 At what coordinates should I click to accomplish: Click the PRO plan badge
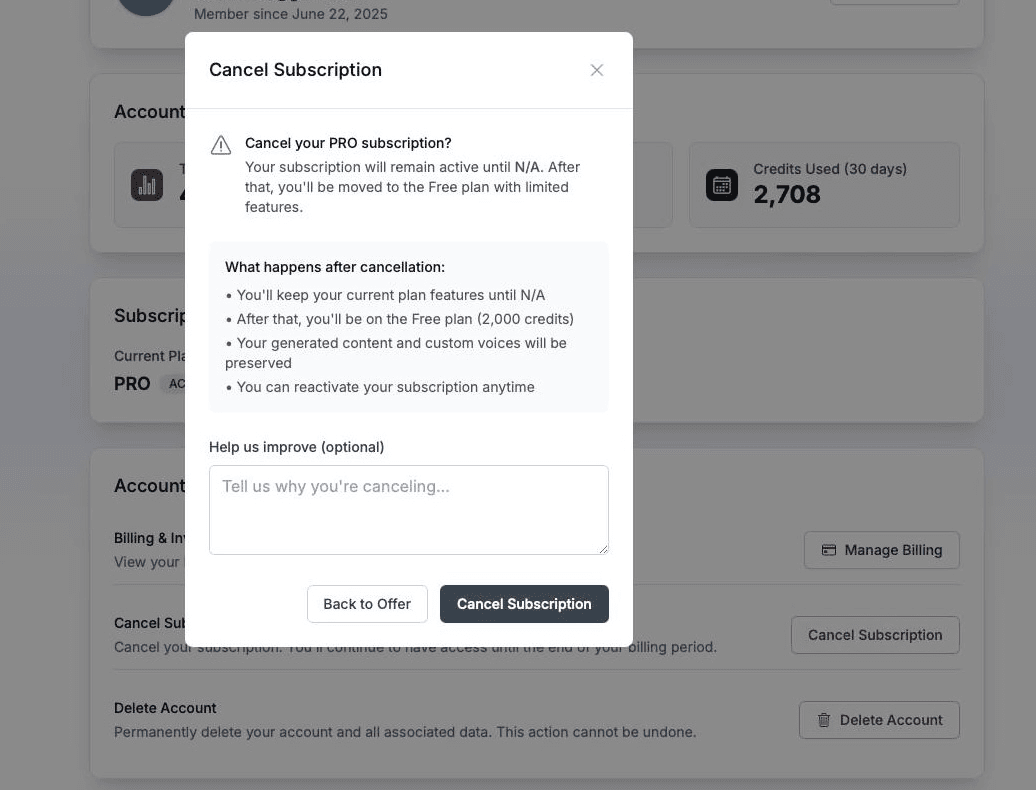(x=131, y=383)
